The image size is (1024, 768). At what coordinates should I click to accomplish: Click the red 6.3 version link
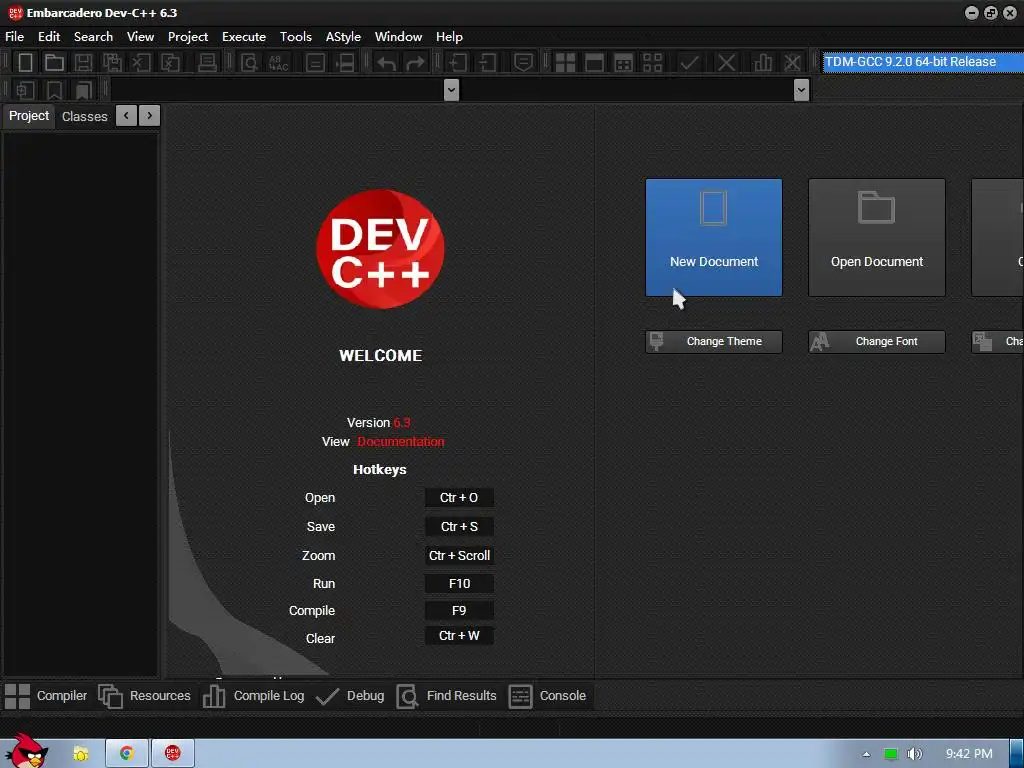[x=402, y=423]
